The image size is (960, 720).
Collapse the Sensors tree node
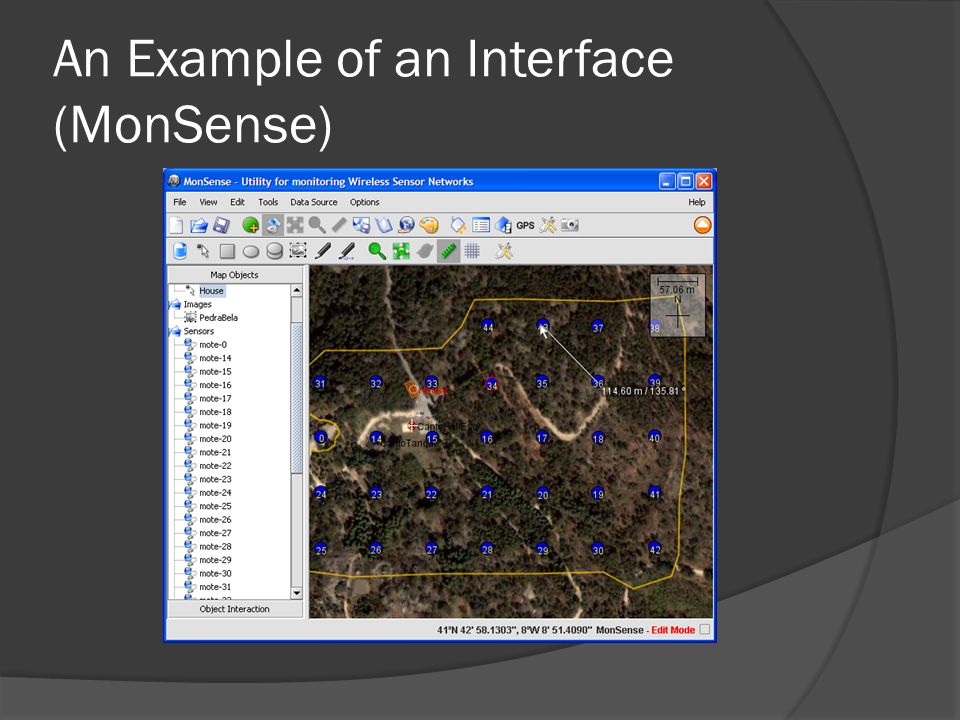tap(174, 331)
